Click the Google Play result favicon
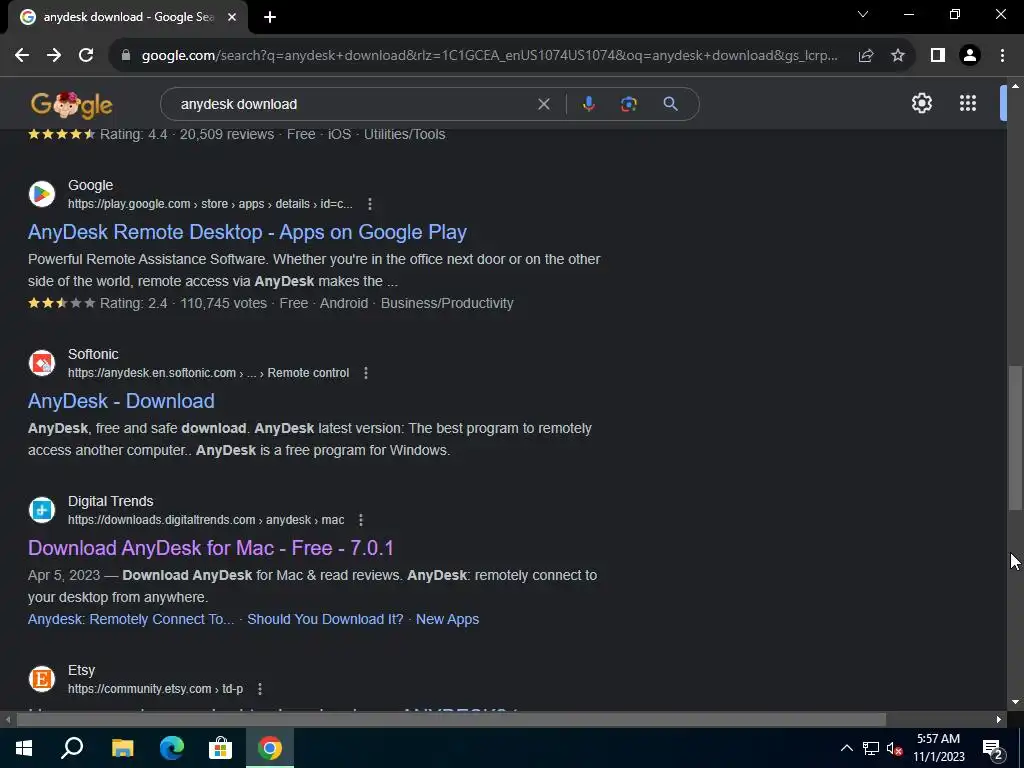 click(42, 194)
